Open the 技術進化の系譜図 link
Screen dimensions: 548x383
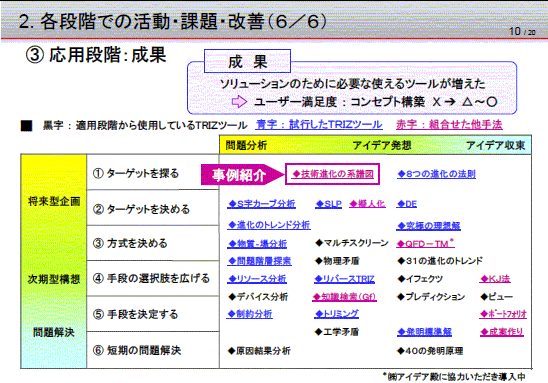pos(333,174)
